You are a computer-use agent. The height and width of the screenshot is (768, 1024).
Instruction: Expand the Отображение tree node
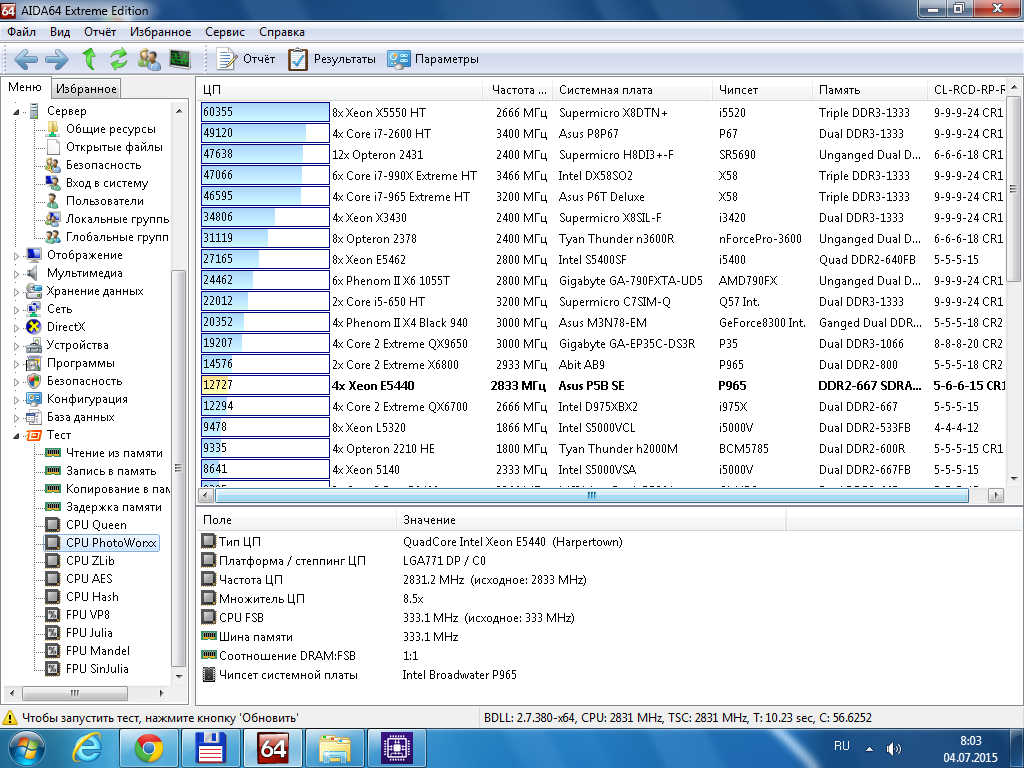click(x=16, y=256)
